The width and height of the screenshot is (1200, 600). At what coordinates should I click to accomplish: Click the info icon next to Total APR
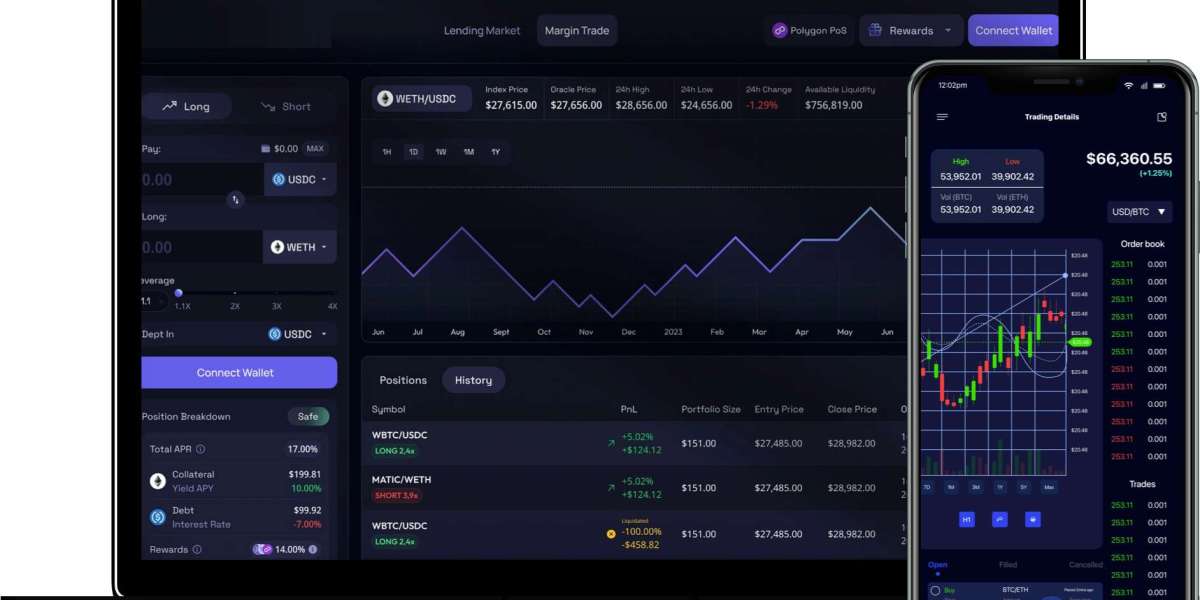pos(201,450)
